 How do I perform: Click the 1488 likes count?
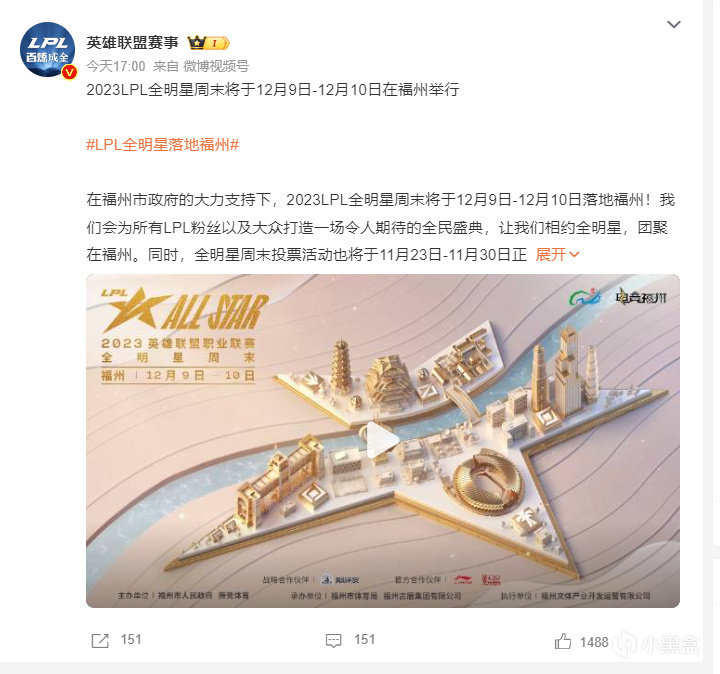click(594, 642)
